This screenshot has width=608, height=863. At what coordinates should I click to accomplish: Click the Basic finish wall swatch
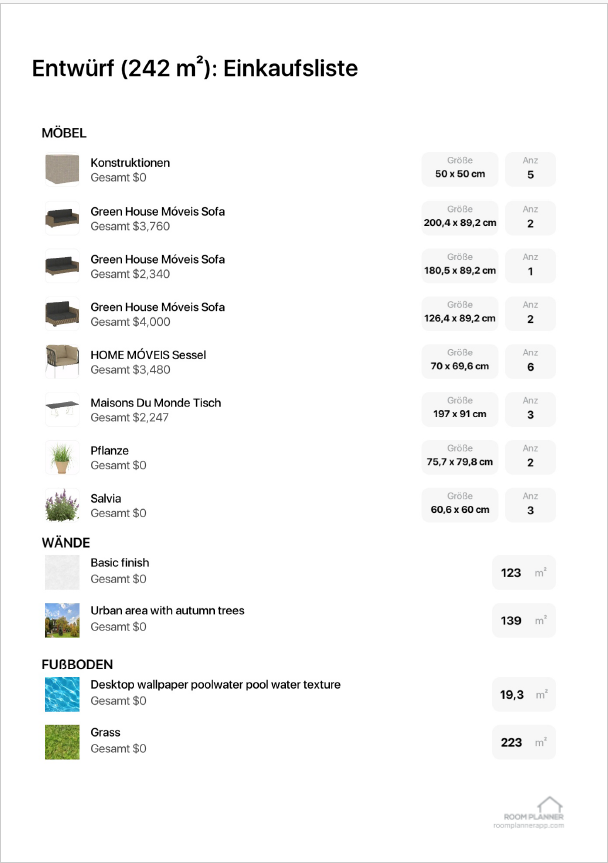61,571
